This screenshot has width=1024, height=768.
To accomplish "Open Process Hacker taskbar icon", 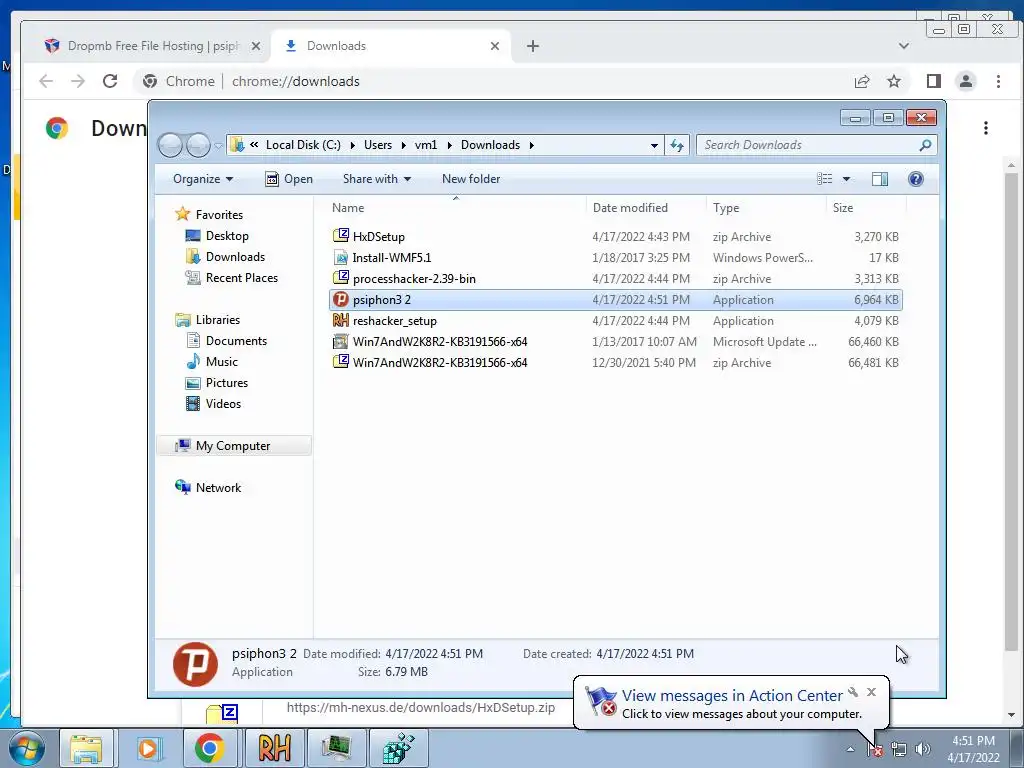I will pyautogui.click(x=336, y=748).
